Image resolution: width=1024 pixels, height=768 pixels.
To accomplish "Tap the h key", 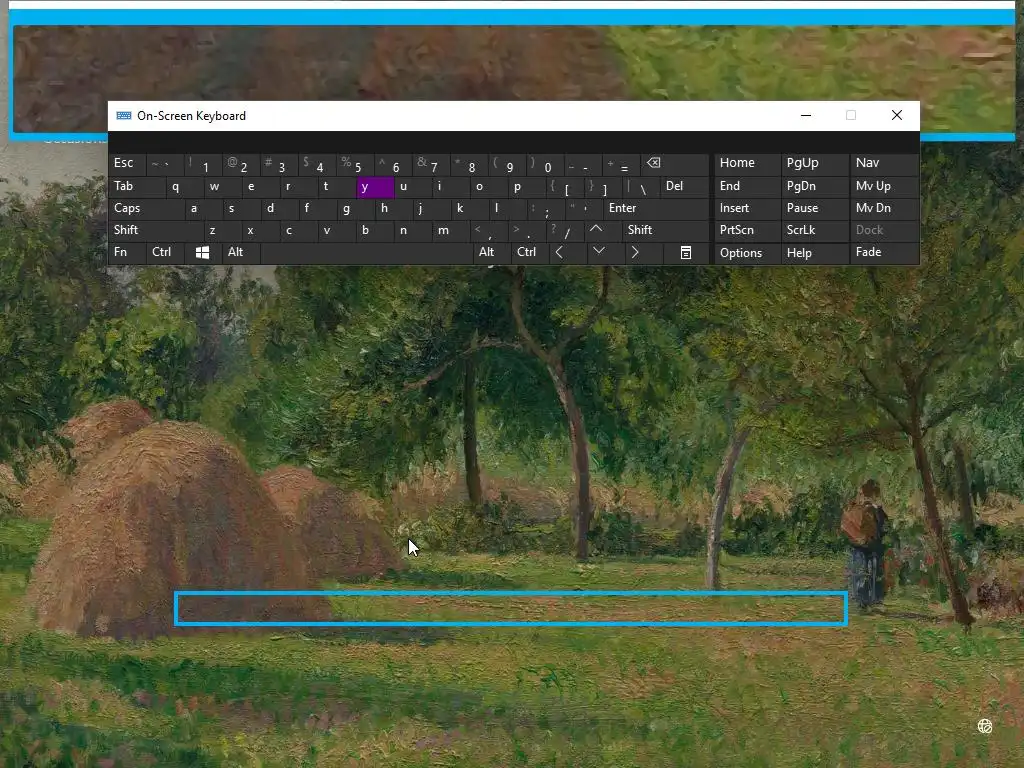I will [393, 208].
